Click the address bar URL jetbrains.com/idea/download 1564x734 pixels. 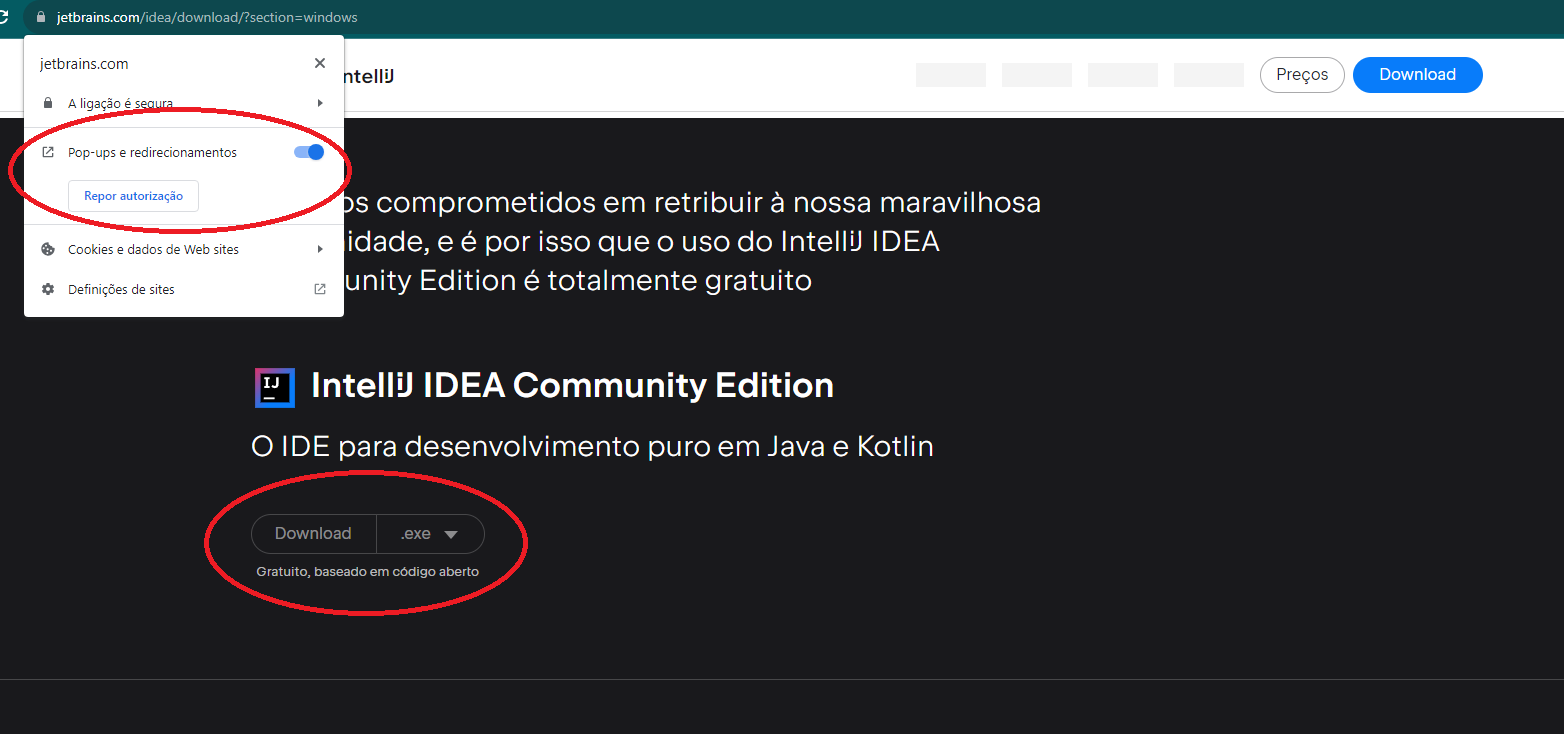207,17
